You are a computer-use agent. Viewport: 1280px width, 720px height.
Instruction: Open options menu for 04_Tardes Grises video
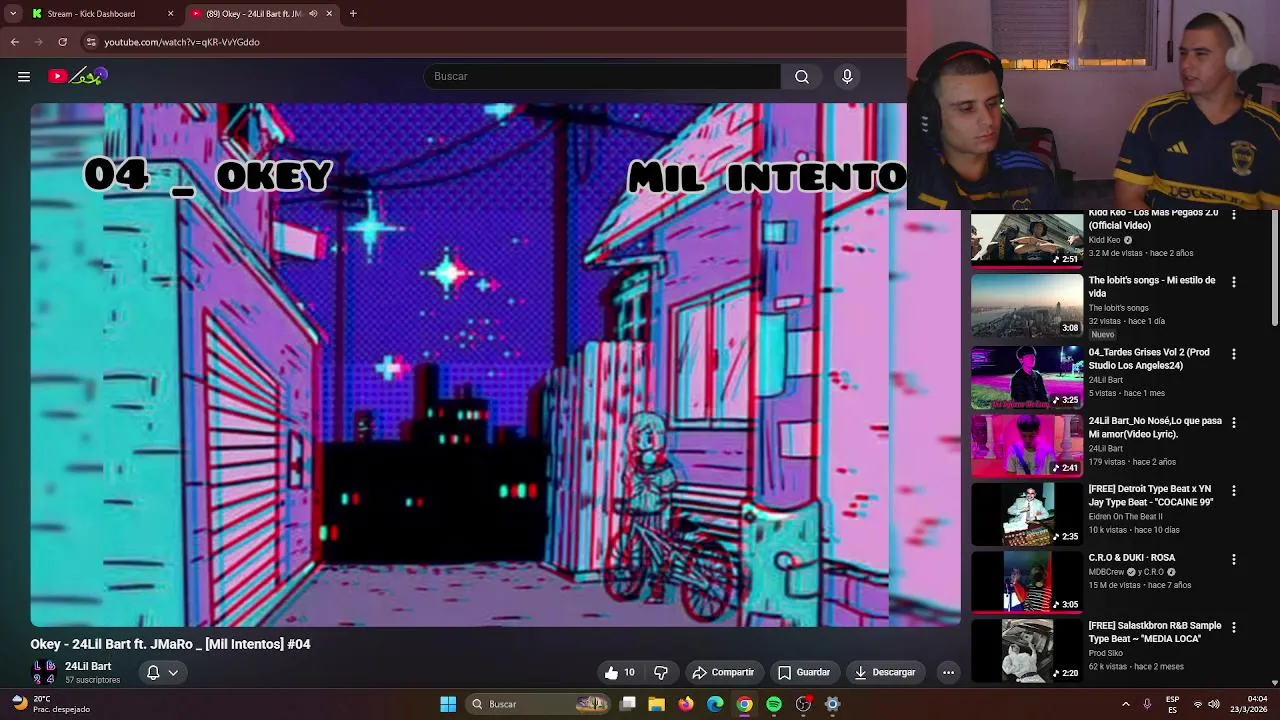click(1233, 354)
